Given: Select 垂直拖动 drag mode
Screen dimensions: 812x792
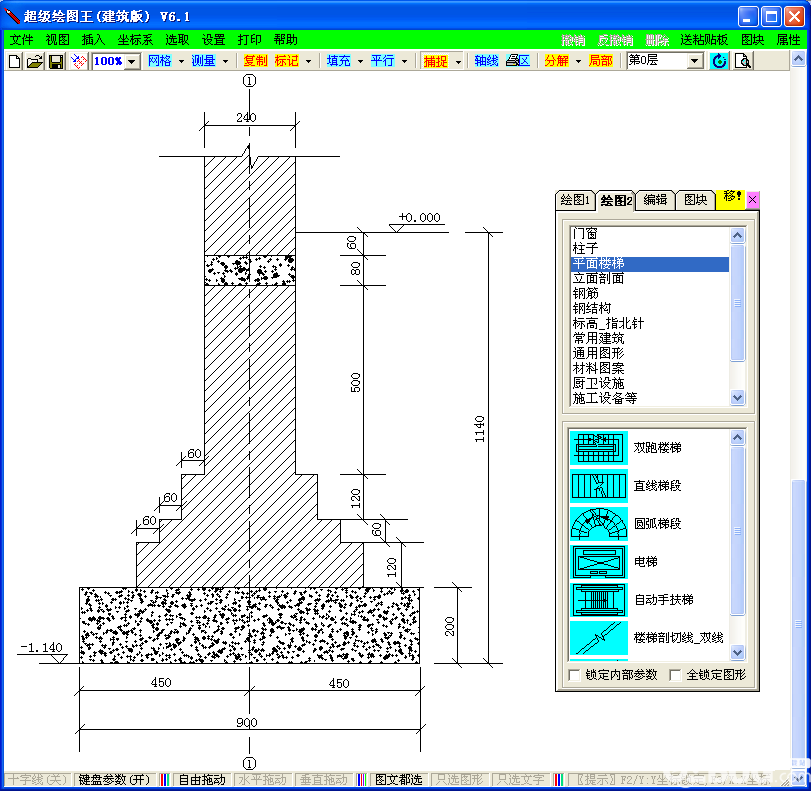Looking at the screenshot, I should [324, 780].
